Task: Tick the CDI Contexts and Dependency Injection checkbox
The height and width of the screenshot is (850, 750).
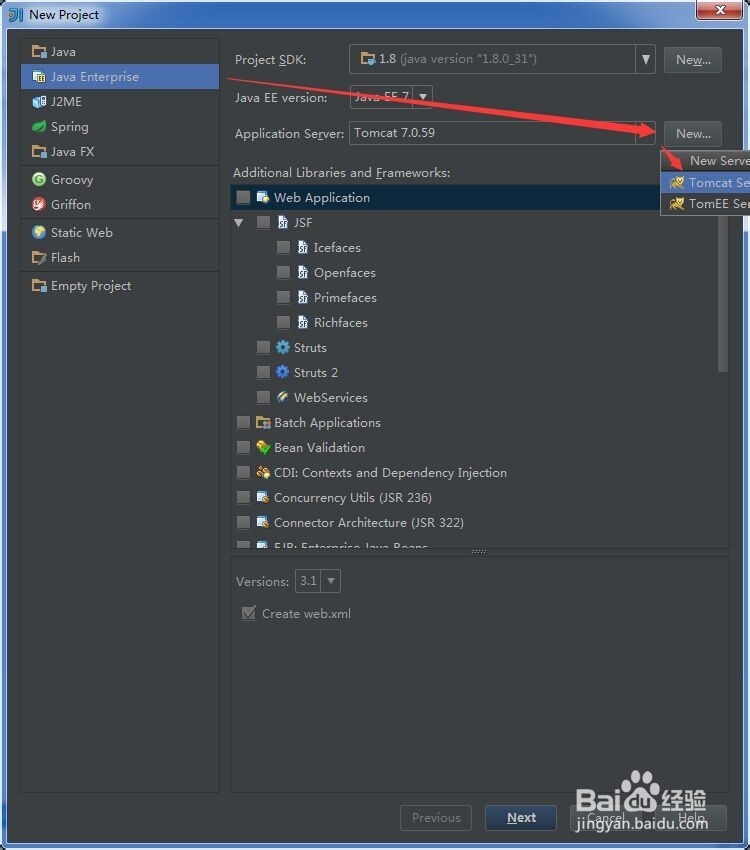Action: pos(243,472)
